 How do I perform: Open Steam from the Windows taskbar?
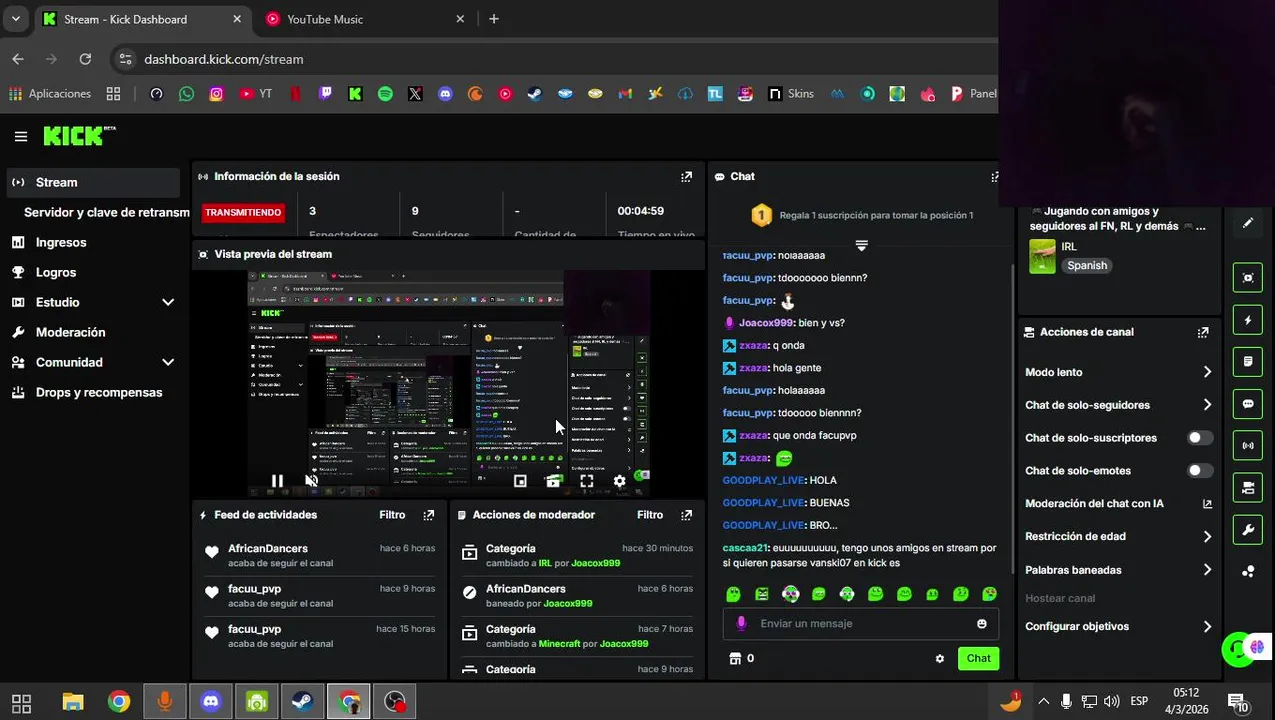pyautogui.click(x=302, y=702)
